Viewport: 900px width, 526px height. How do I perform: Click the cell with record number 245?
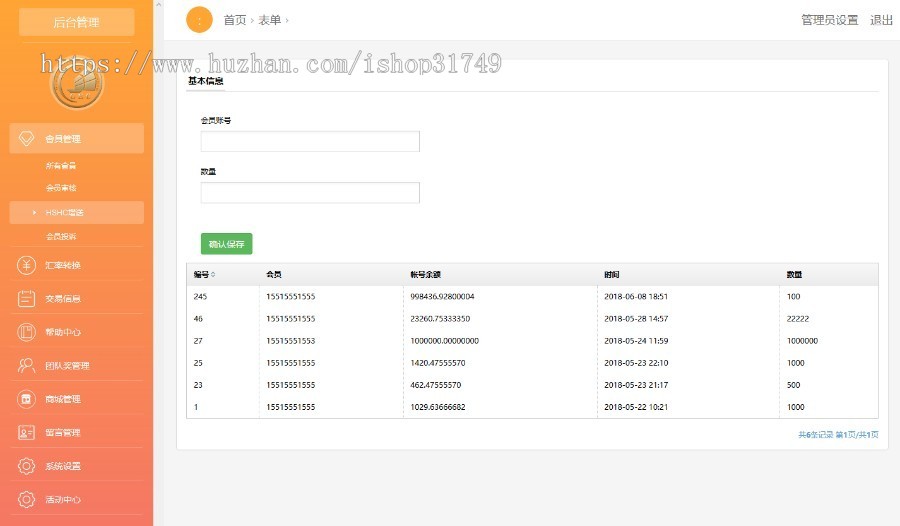[x=200, y=296]
